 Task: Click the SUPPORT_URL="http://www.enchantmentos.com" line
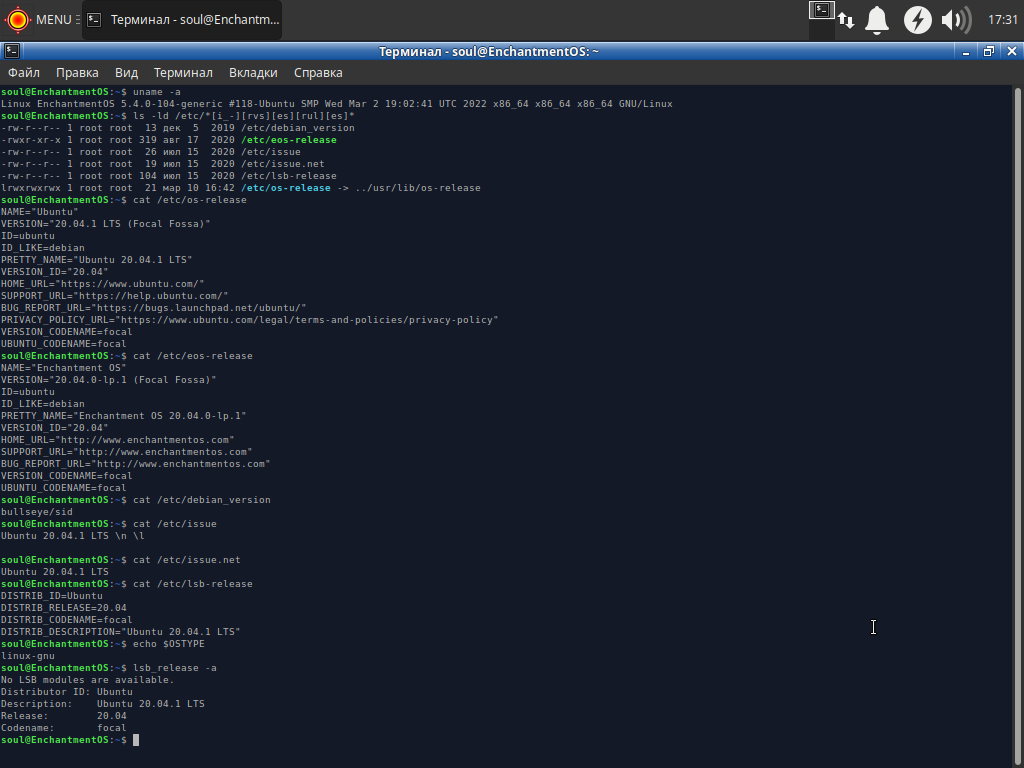click(127, 452)
